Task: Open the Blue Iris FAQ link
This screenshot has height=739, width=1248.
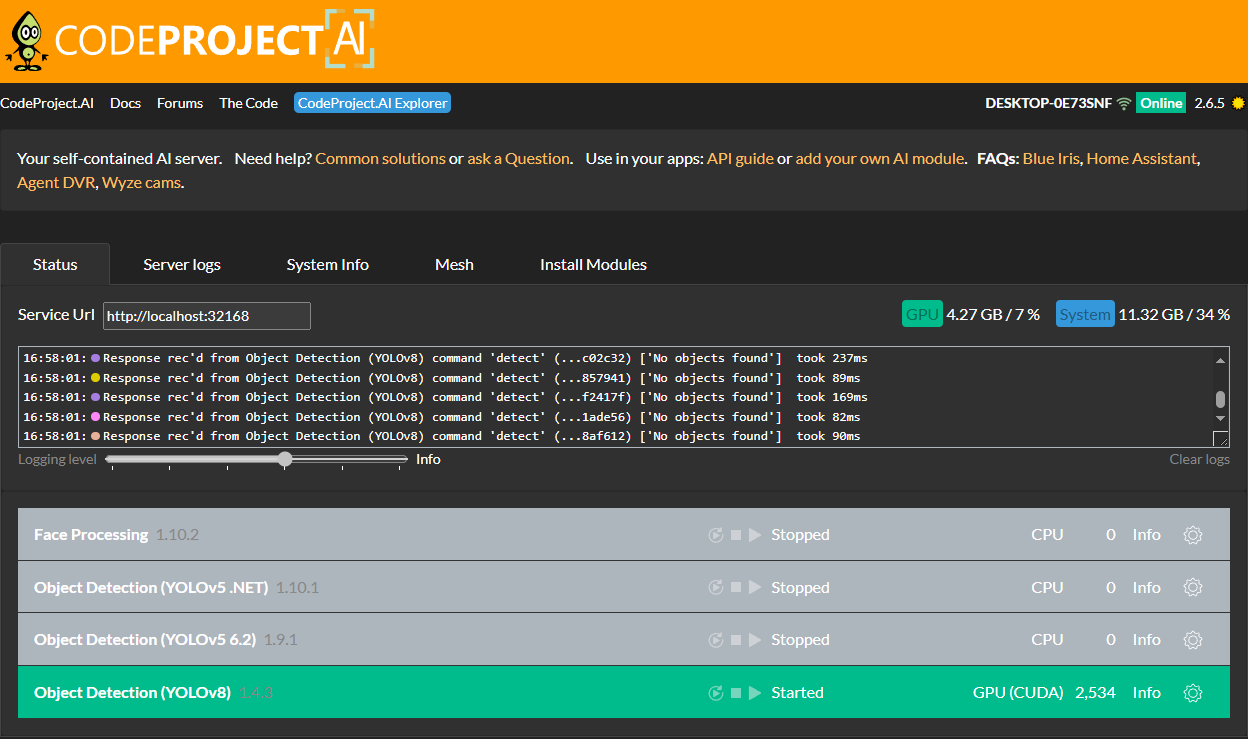Action: pyautogui.click(x=1051, y=158)
